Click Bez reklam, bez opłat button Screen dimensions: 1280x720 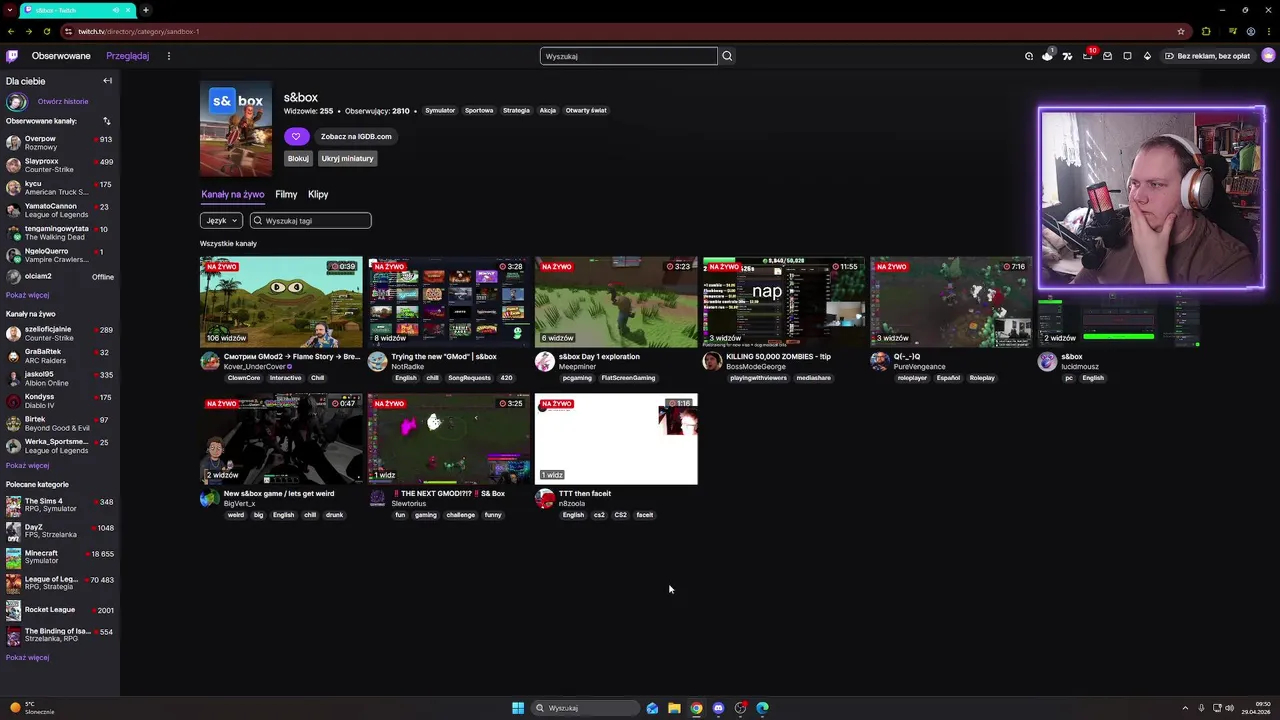(1207, 56)
